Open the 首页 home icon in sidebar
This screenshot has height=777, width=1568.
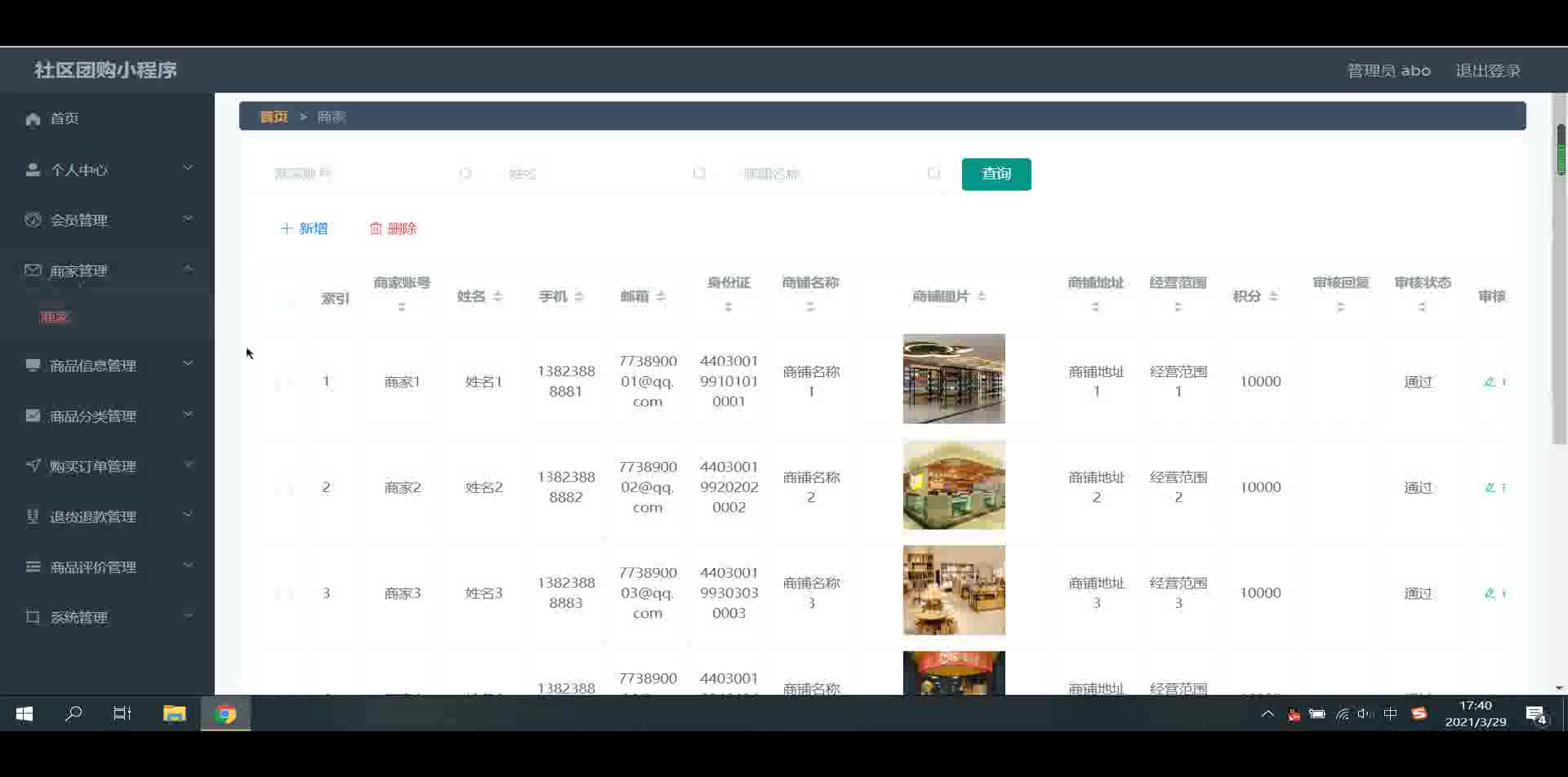click(x=33, y=119)
